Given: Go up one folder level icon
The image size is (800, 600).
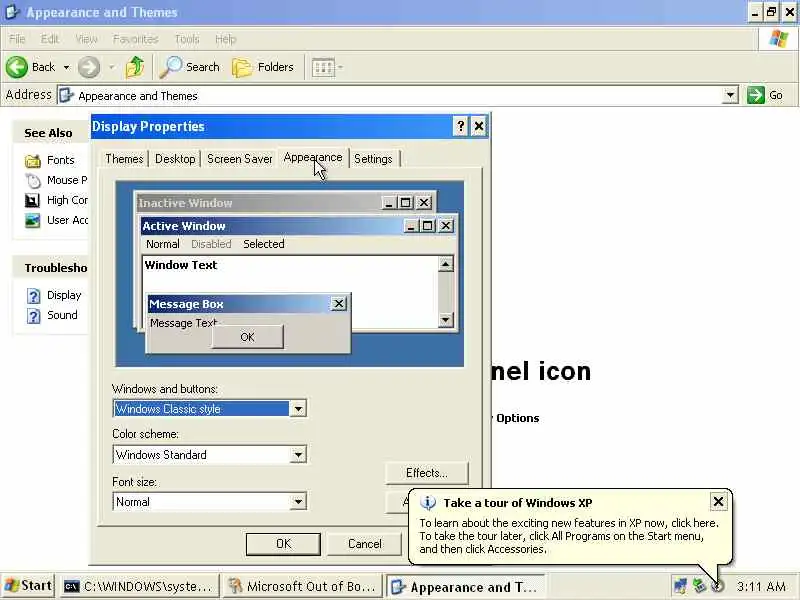Looking at the screenshot, I should [135, 67].
